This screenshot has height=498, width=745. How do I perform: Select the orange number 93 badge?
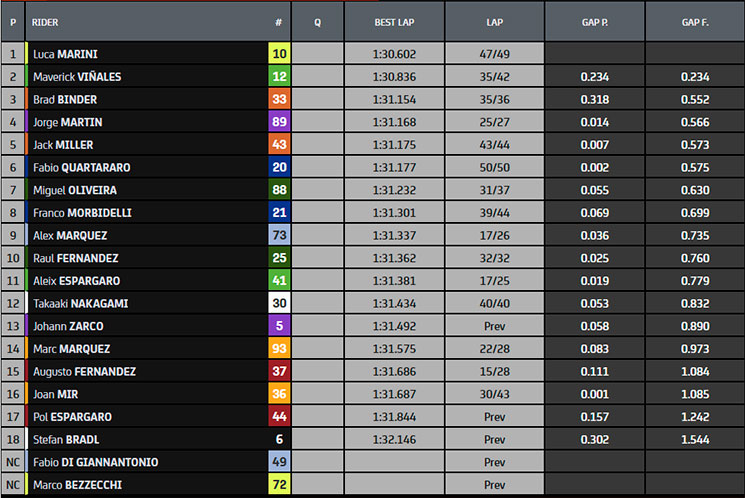279,349
